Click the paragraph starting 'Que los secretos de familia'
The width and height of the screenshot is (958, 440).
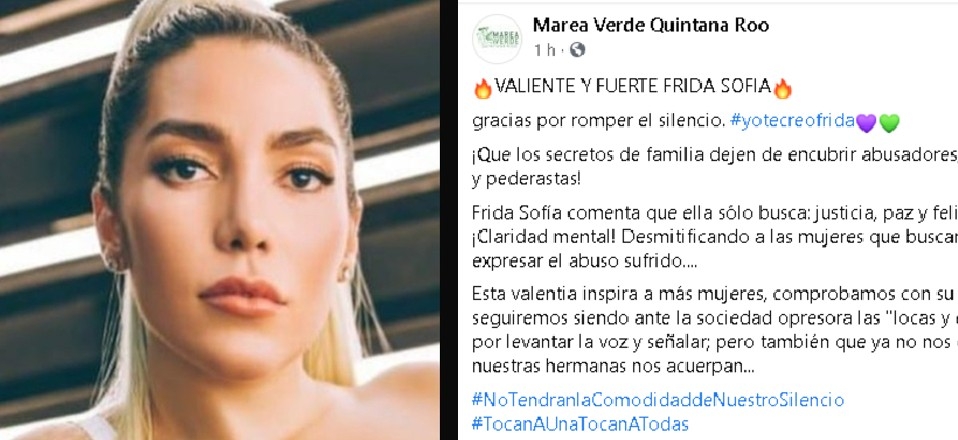point(715,167)
